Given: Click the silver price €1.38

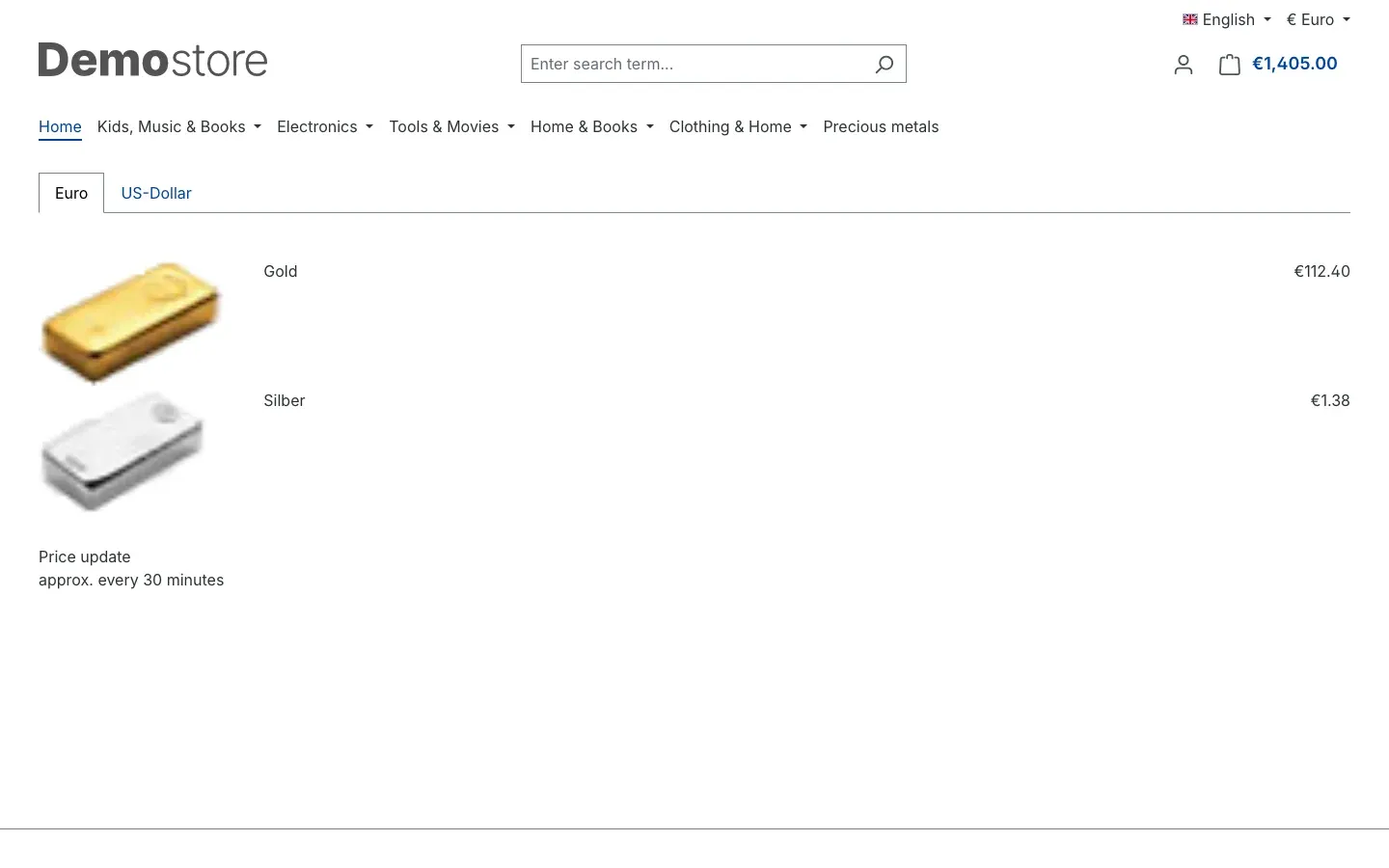Looking at the screenshot, I should click(x=1330, y=400).
